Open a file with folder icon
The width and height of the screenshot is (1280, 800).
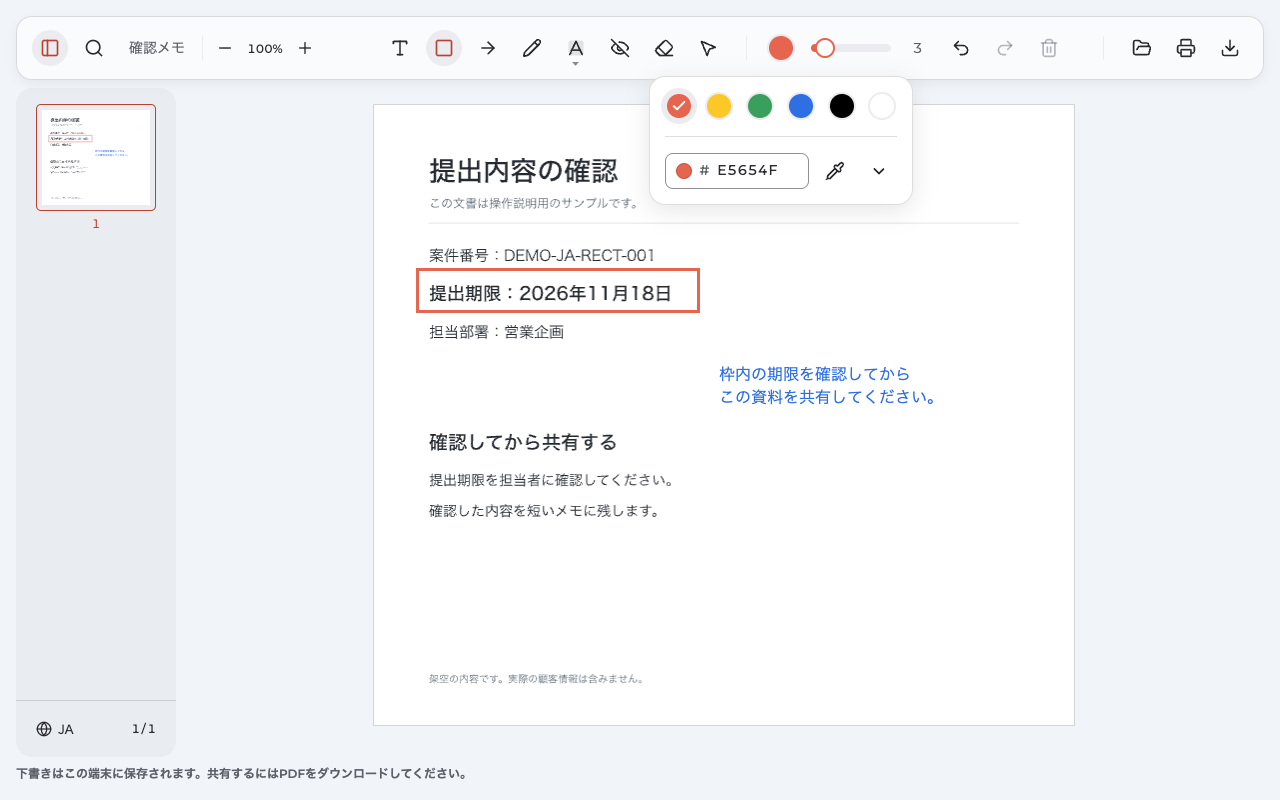1142,48
